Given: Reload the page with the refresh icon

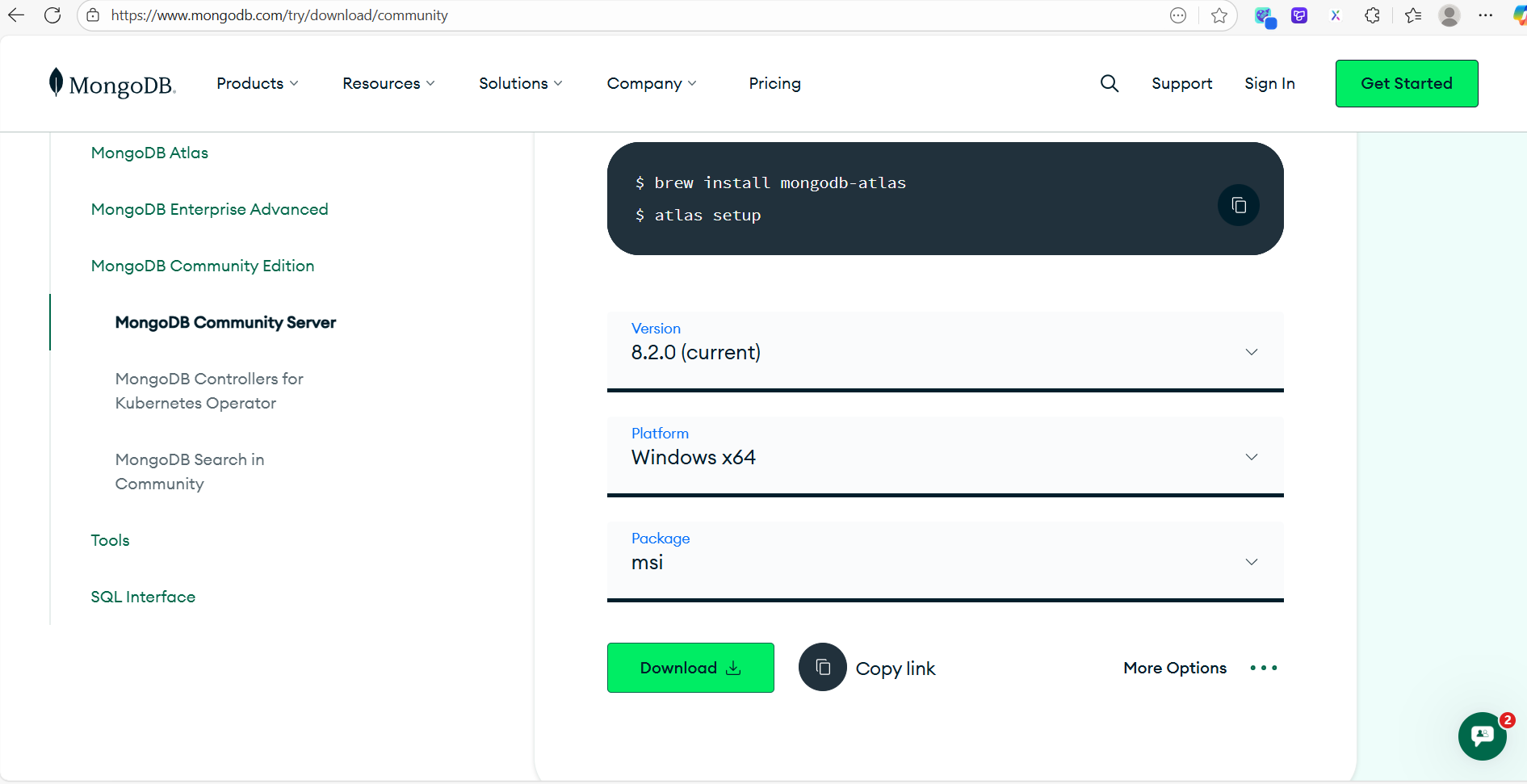Looking at the screenshot, I should click(x=52, y=15).
